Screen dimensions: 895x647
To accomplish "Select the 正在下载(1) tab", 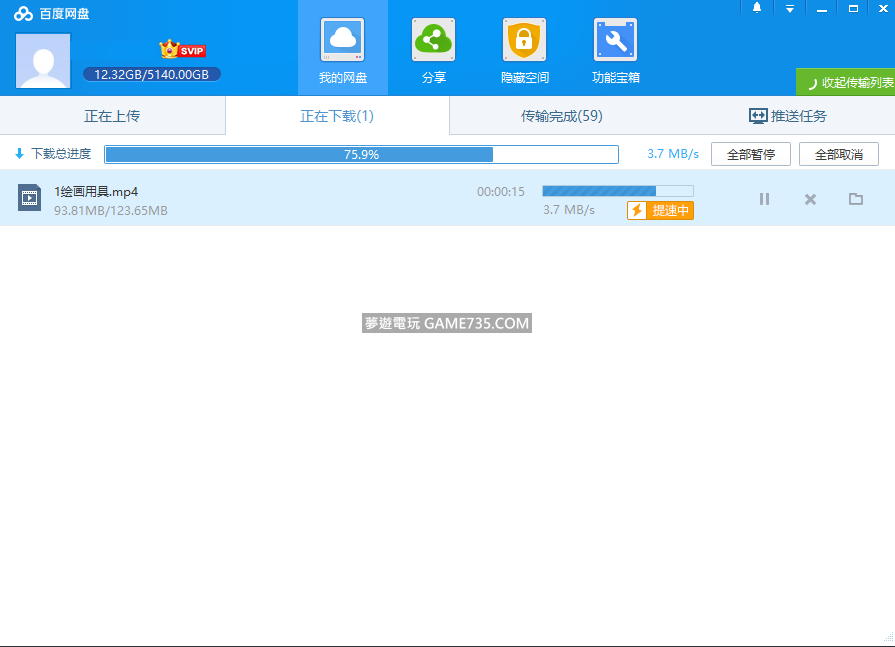I will pos(337,116).
